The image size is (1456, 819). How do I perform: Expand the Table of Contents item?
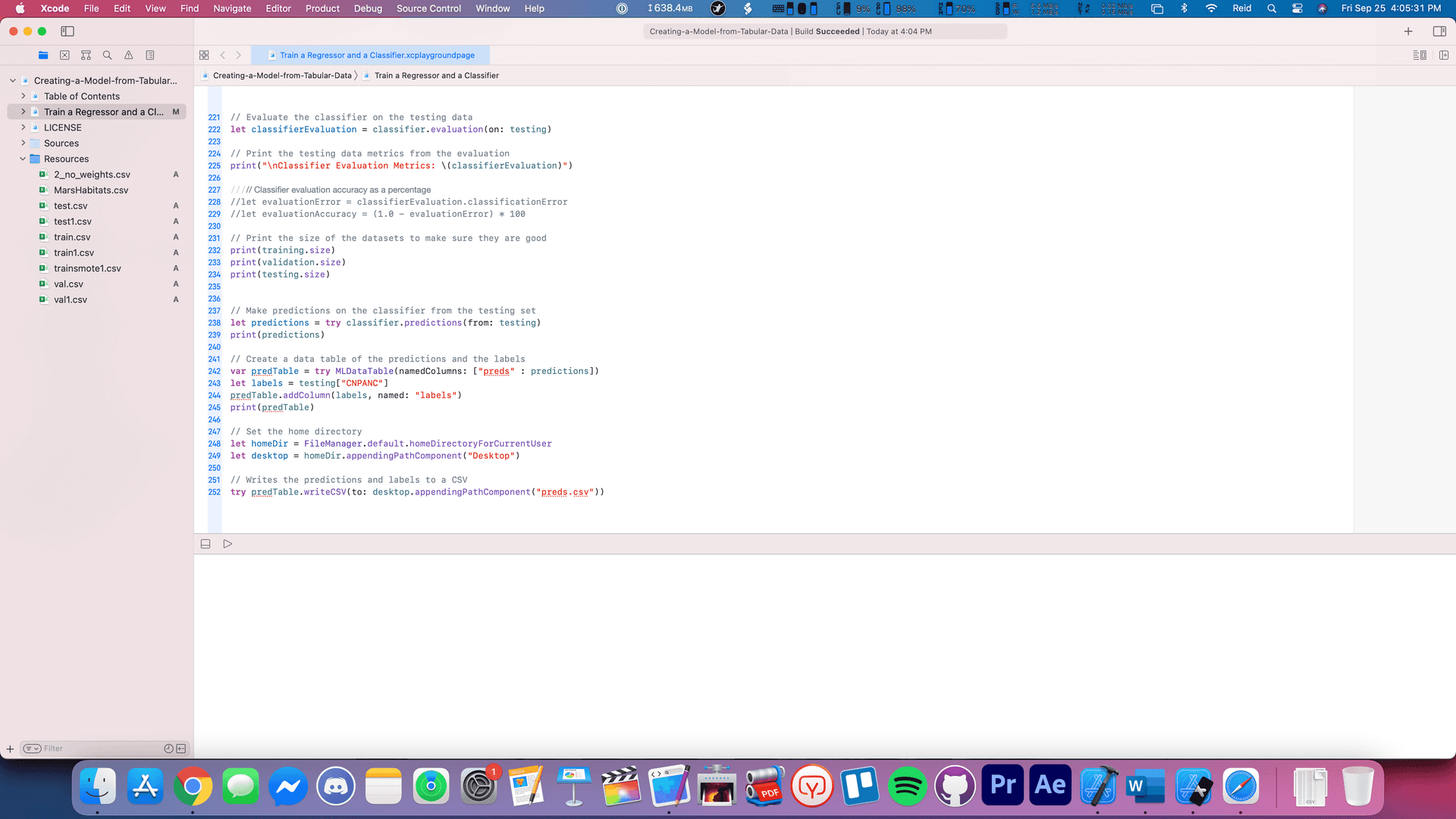(x=23, y=96)
